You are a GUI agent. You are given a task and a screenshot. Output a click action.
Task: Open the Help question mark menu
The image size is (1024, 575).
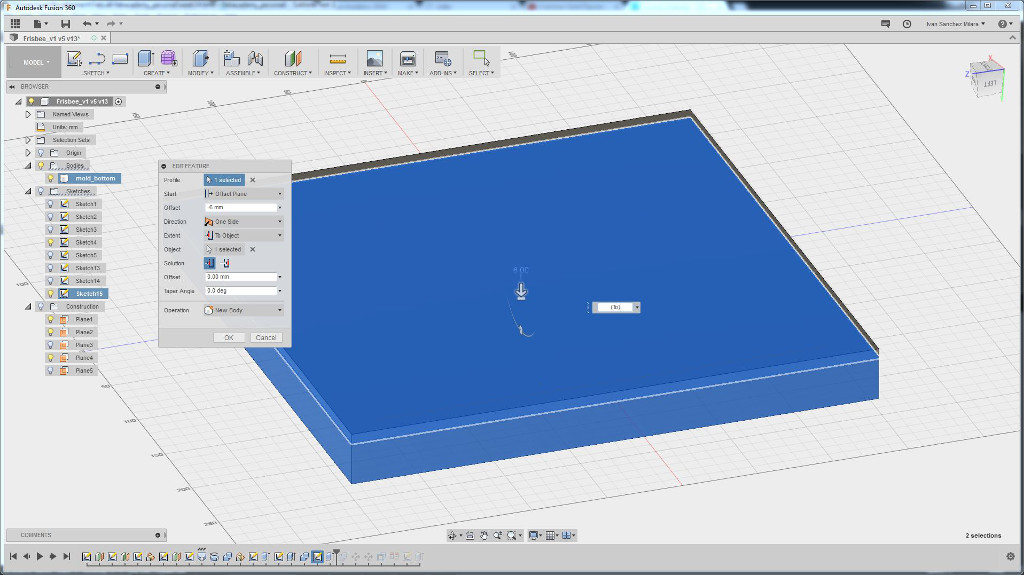pos(1004,24)
